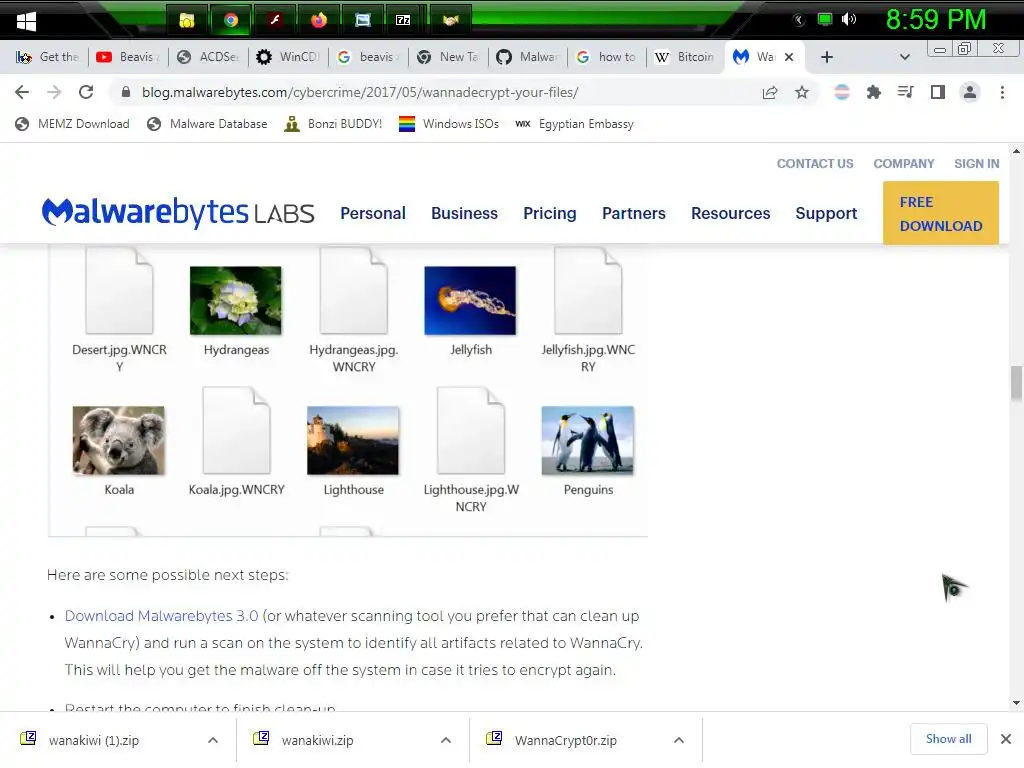1024x768 pixels.
Task: Go back to previous page
Action: (x=22, y=92)
